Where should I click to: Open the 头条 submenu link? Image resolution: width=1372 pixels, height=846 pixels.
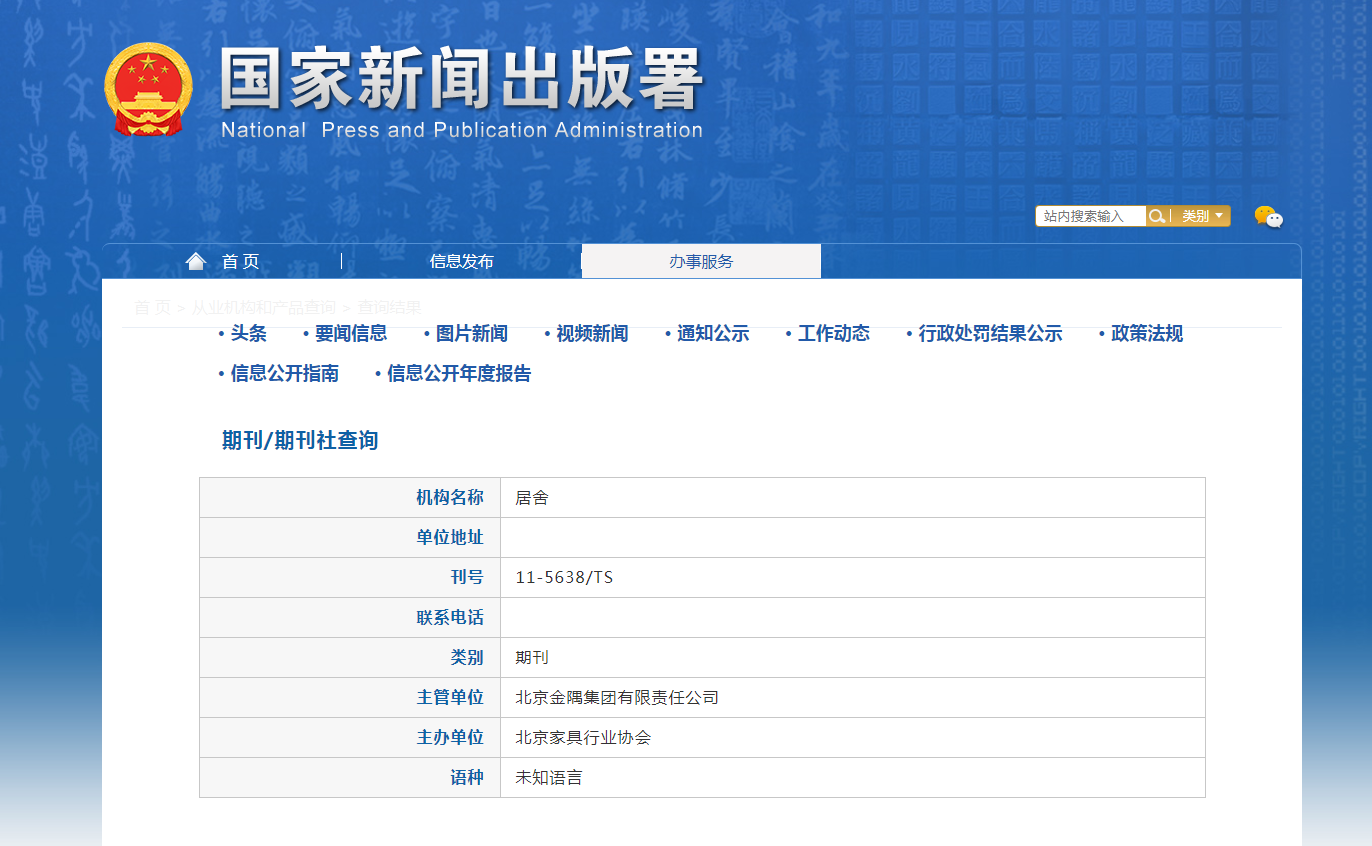pyautogui.click(x=248, y=334)
